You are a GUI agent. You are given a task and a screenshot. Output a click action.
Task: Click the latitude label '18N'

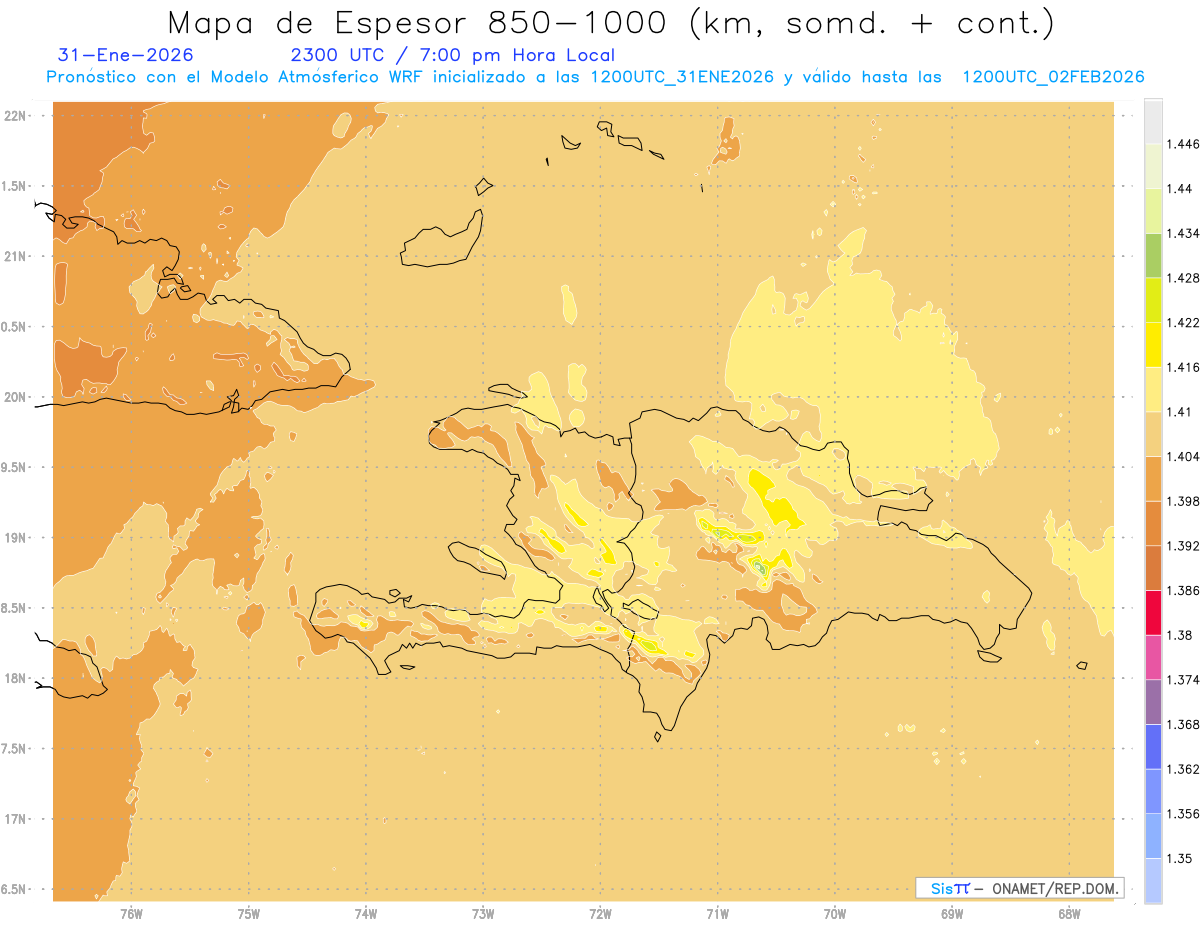15,679
